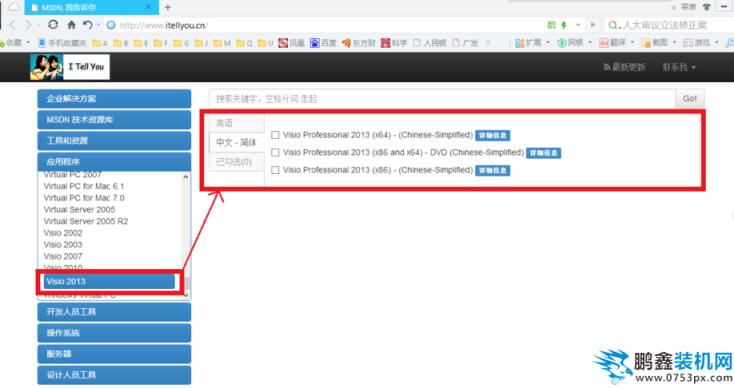Click the search engine magnifier icon
Viewport: 734px width, 388px height.
click(x=612, y=25)
